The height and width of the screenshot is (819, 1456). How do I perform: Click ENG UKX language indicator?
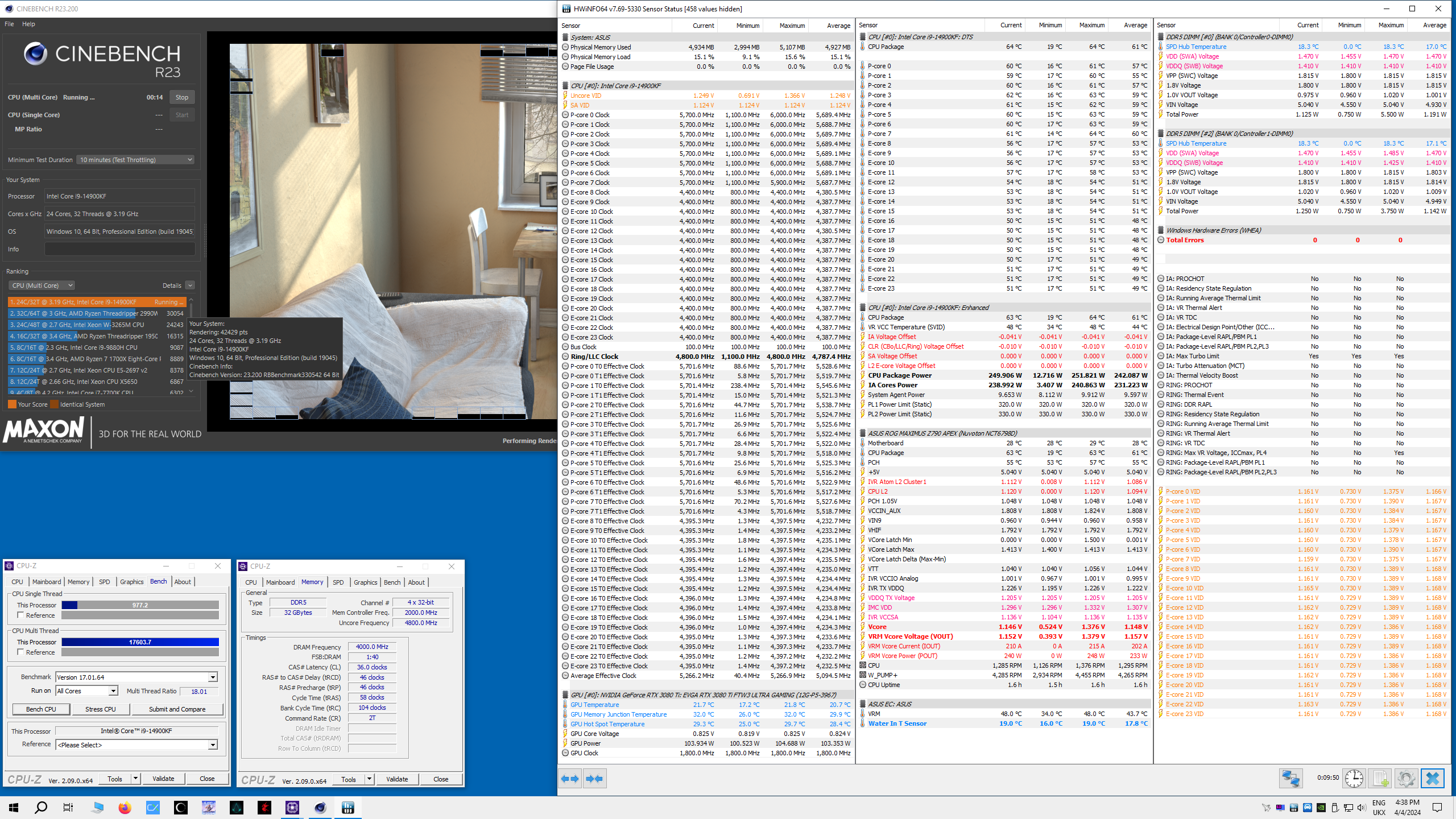click(1379, 808)
